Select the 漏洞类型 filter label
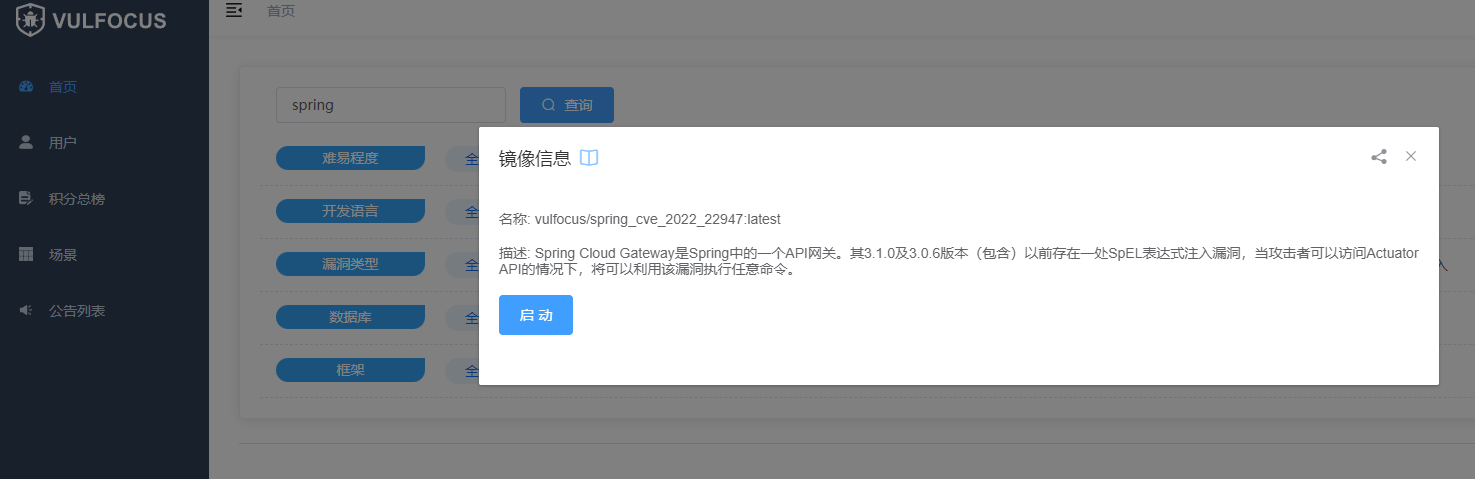1475x479 pixels. click(x=350, y=264)
